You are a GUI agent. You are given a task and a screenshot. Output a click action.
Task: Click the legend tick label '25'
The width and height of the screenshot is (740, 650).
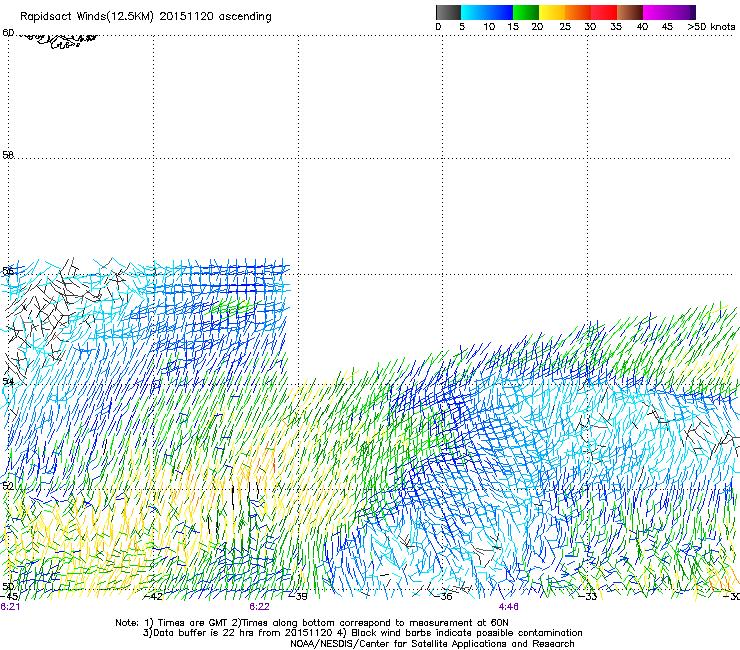tap(565, 27)
